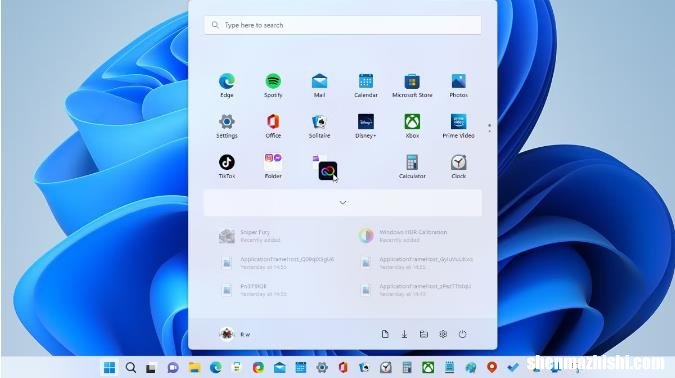Open To Do checkmark icon on taskbar

tap(513, 368)
